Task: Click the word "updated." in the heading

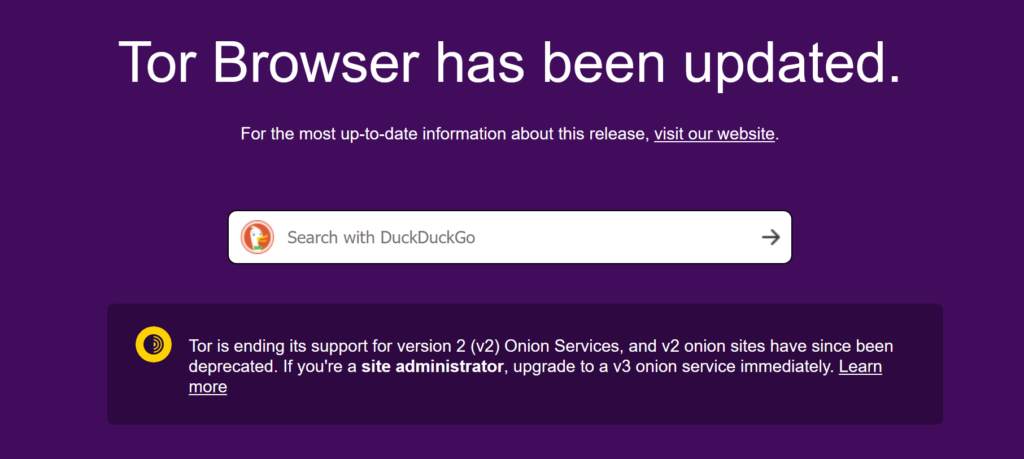Action: point(792,65)
